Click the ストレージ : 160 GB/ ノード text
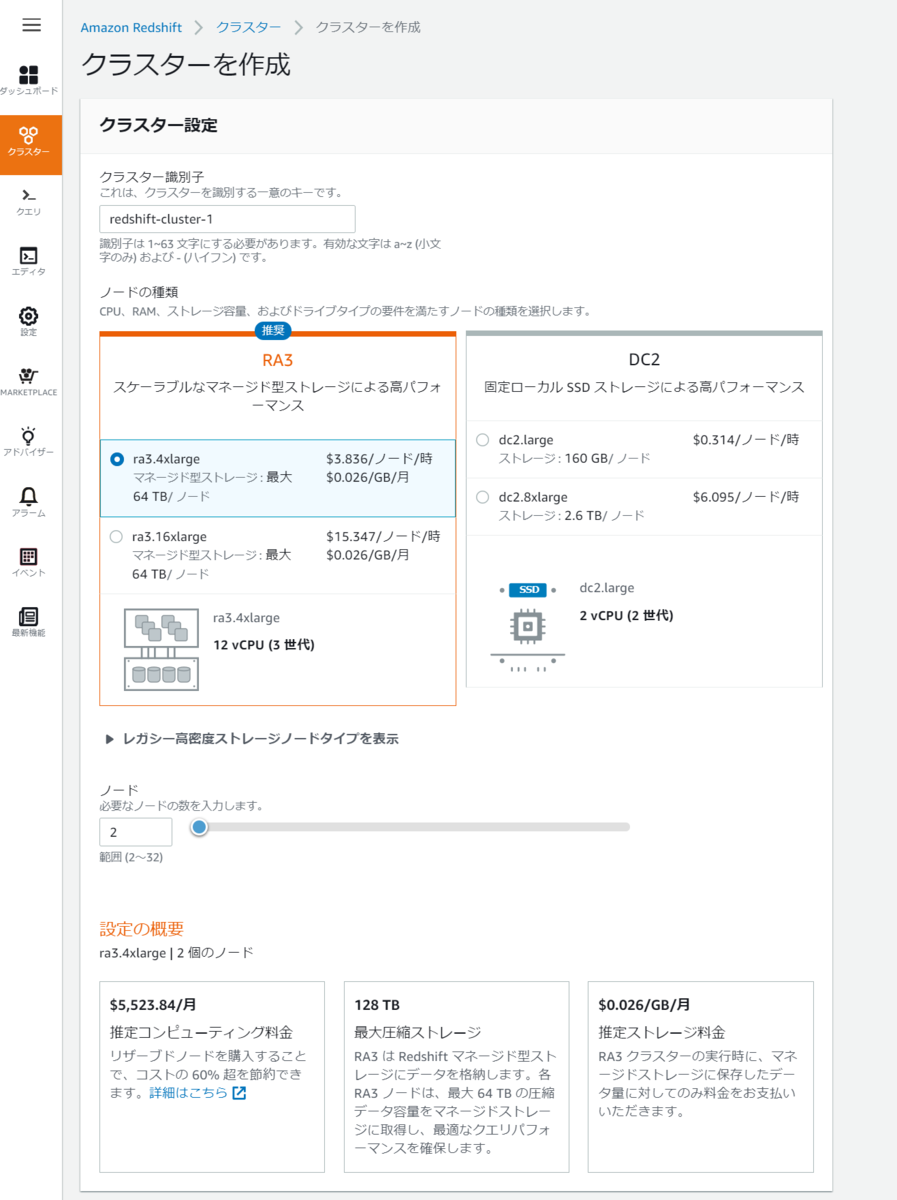Screen dimensions: 897x1200 pyautogui.click(x=574, y=458)
